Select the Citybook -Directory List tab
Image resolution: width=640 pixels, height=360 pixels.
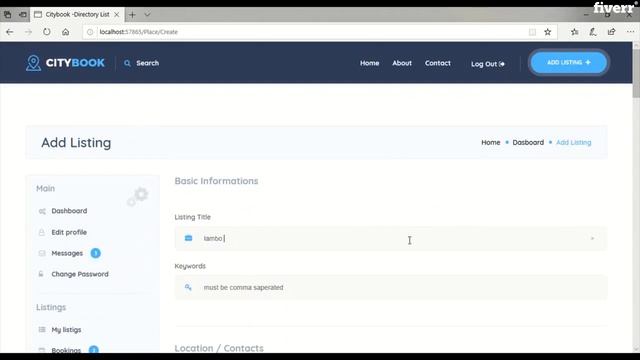(77, 15)
